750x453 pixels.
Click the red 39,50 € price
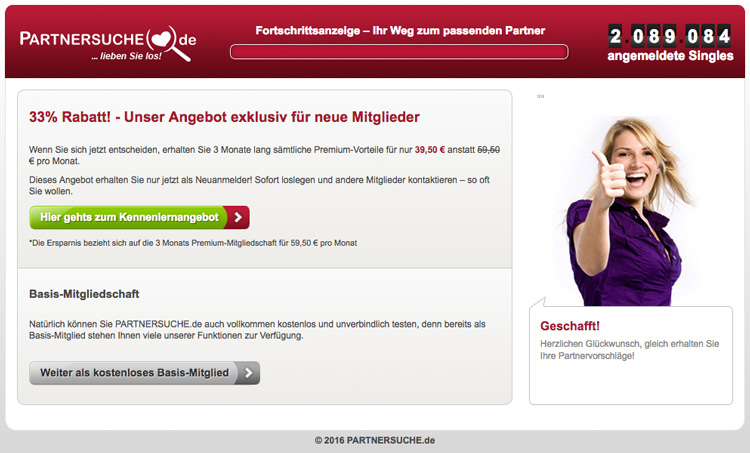click(430, 150)
